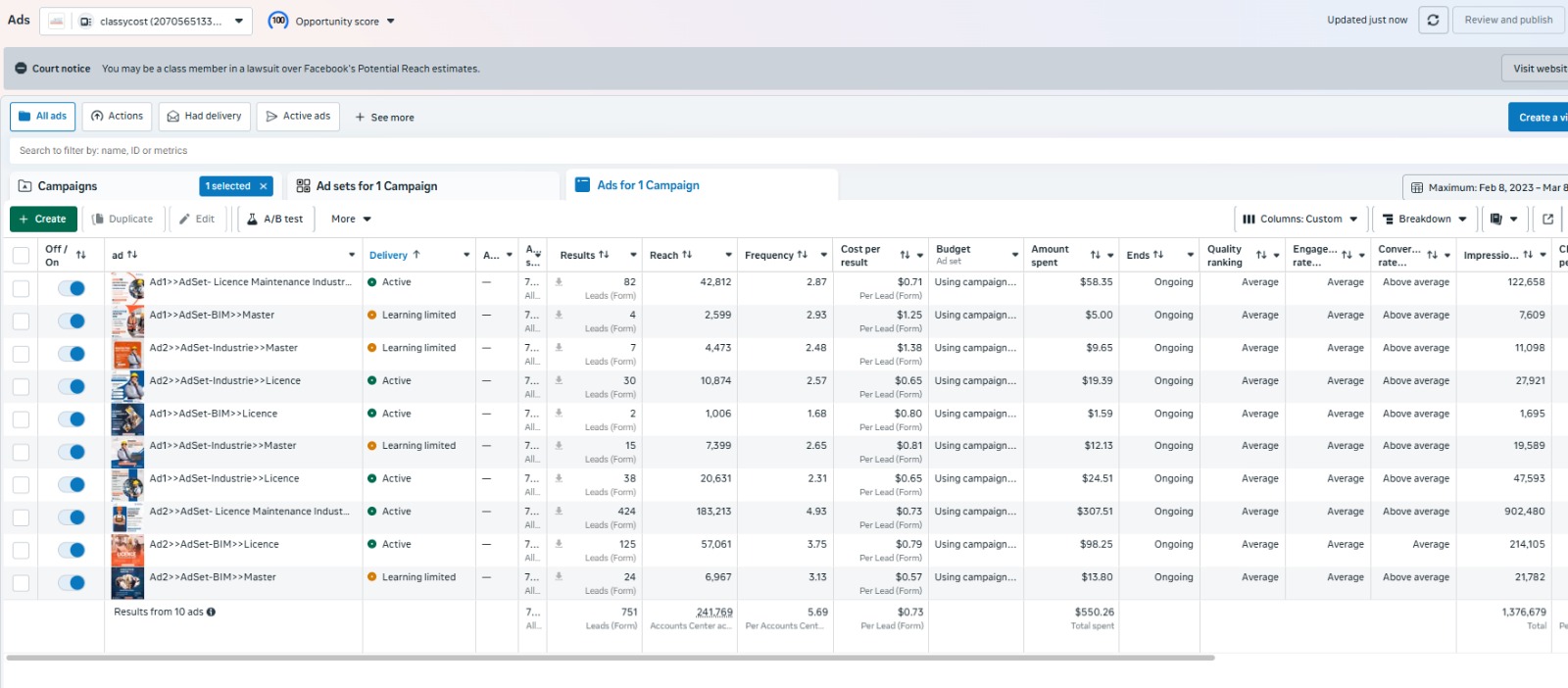Click the Court notice info icon
Image resolution: width=1568 pixels, height=688 pixels.
(21, 69)
